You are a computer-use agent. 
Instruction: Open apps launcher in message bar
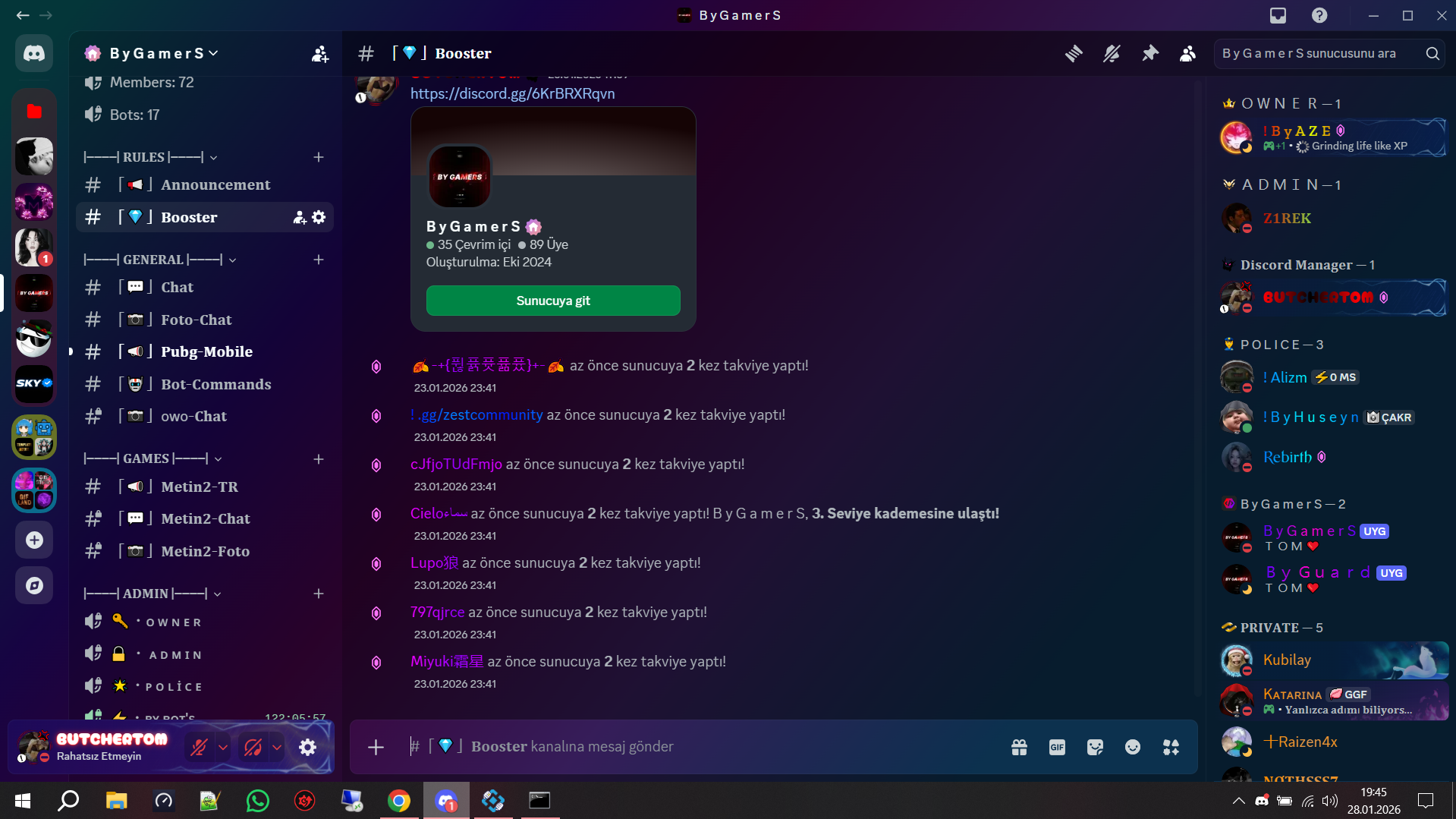tap(1171, 747)
